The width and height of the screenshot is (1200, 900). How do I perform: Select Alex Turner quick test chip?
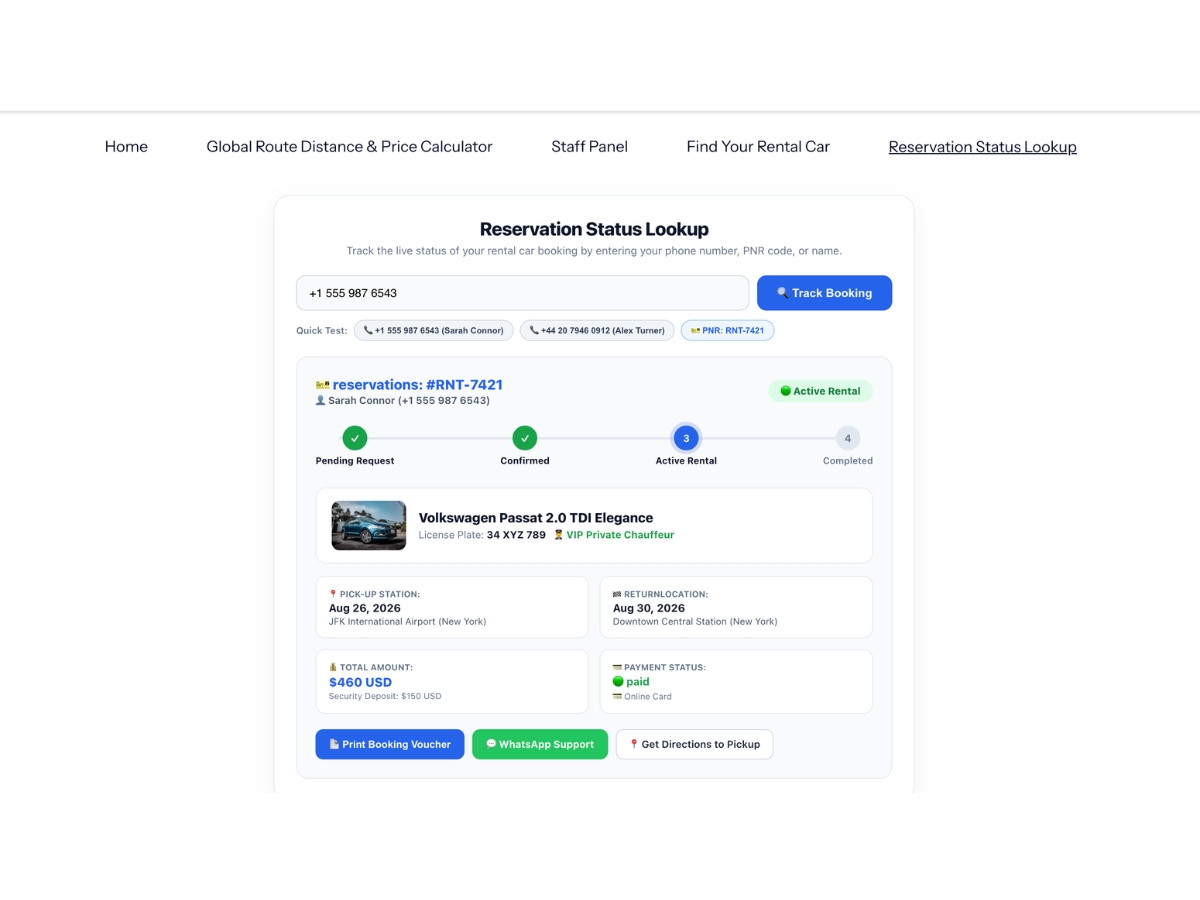[597, 330]
